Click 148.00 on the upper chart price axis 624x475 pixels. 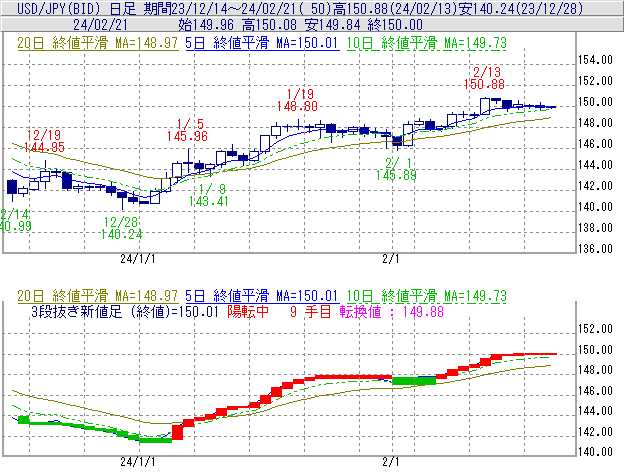click(x=595, y=123)
